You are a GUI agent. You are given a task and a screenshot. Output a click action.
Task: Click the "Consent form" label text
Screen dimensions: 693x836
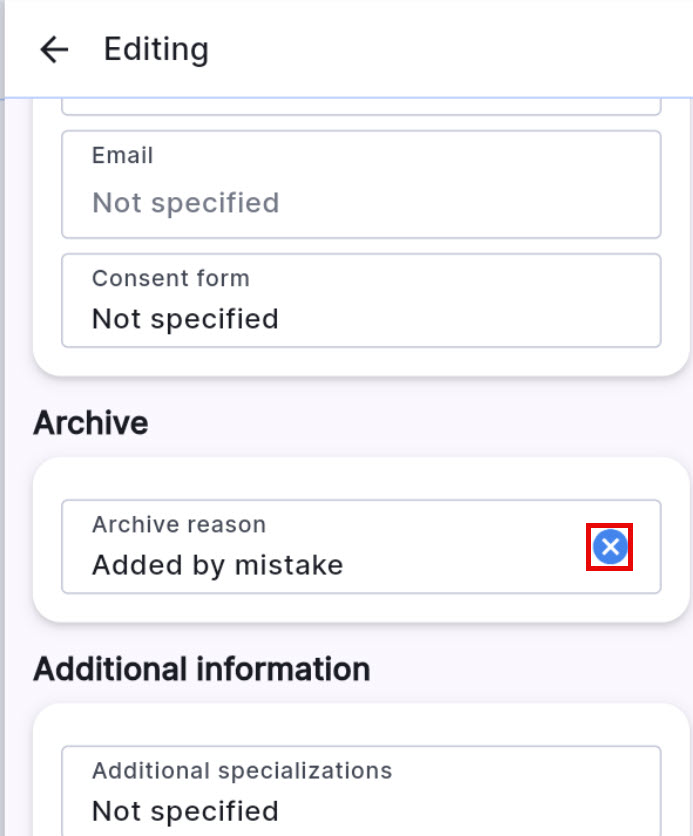pyautogui.click(x=170, y=278)
